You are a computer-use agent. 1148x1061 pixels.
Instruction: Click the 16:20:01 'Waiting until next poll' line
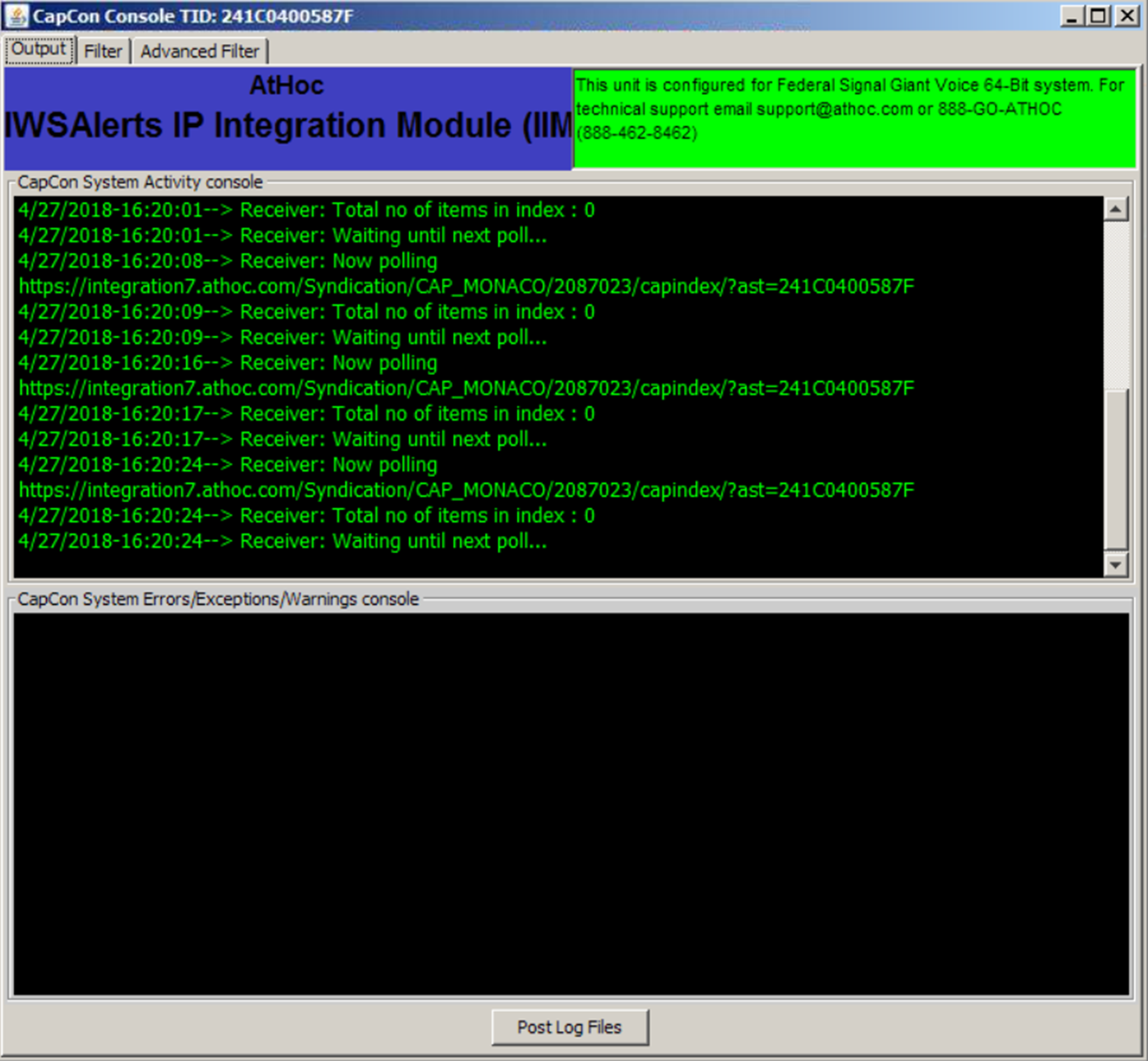coord(283,235)
